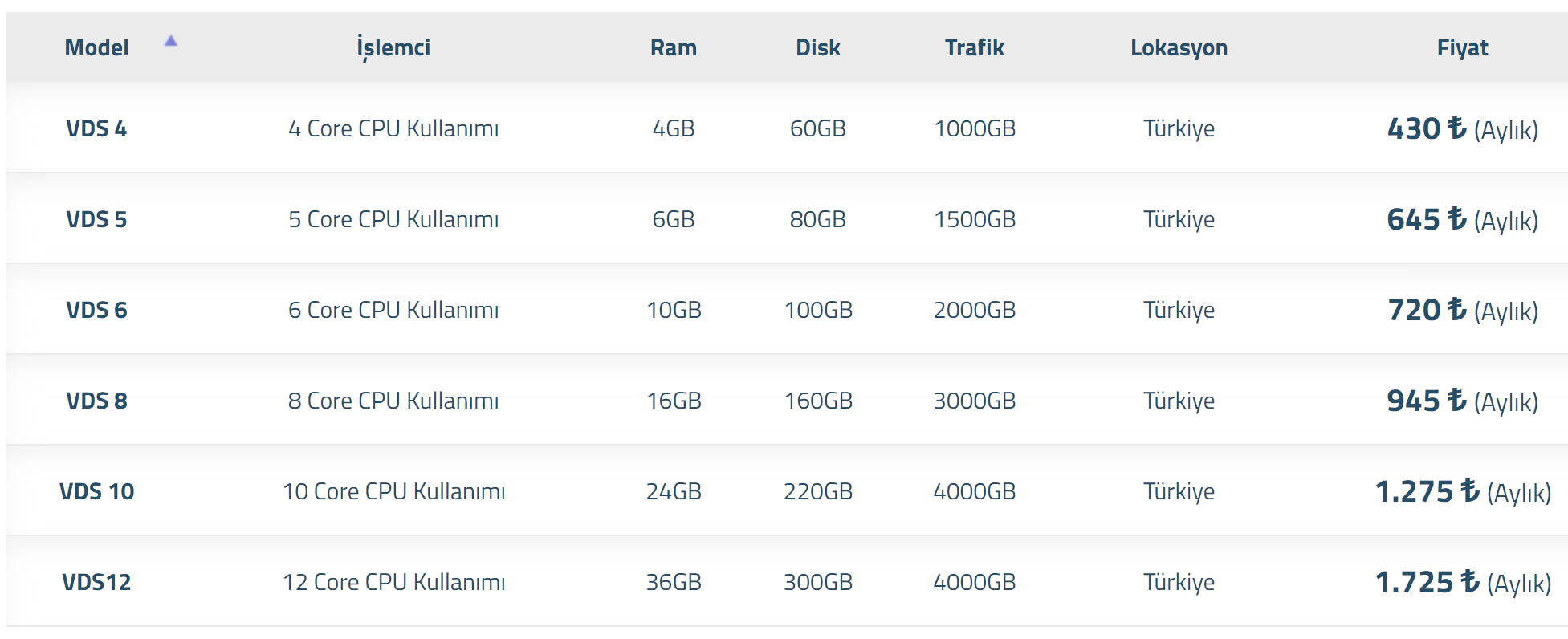Select the VDS 10 plan

tap(96, 491)
